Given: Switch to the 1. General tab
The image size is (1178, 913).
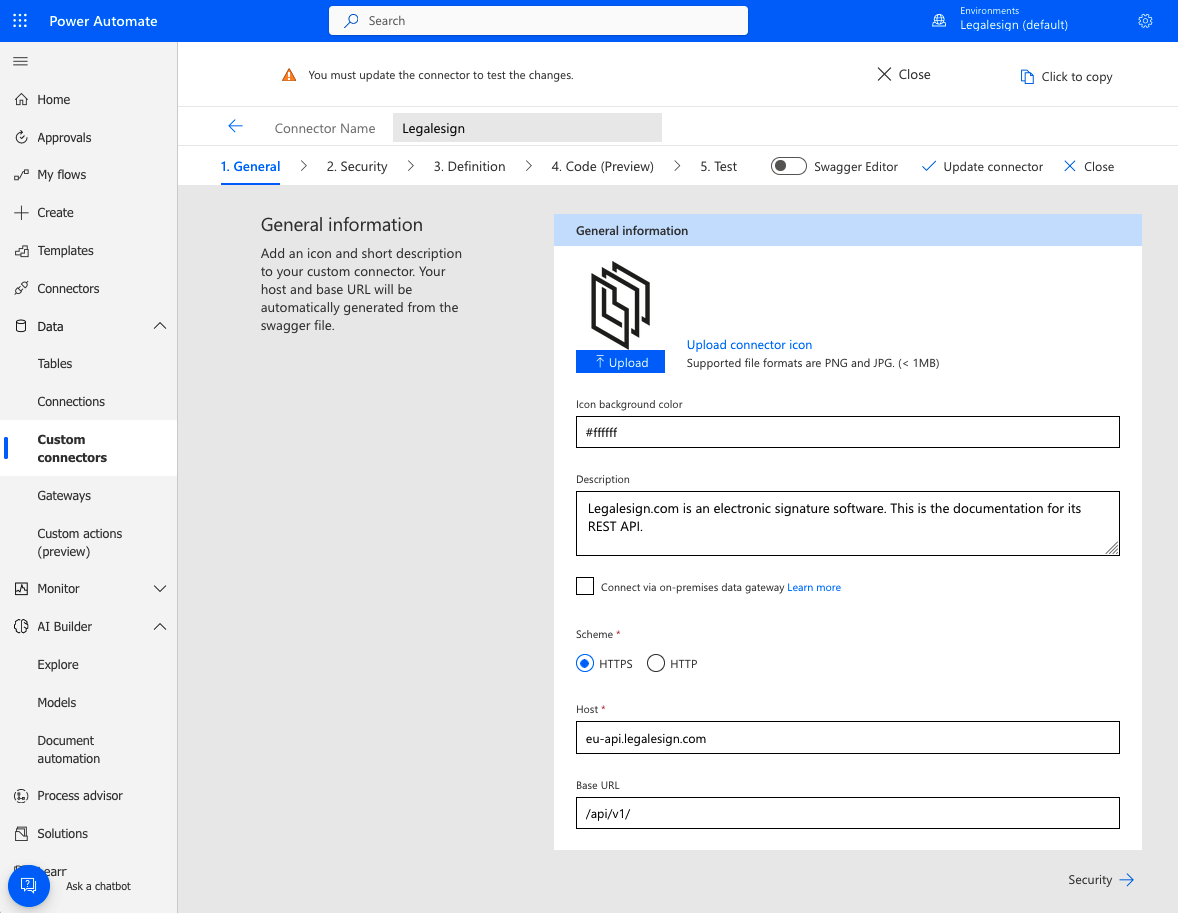Looking at the screenshot, I should tap(250, 166).
